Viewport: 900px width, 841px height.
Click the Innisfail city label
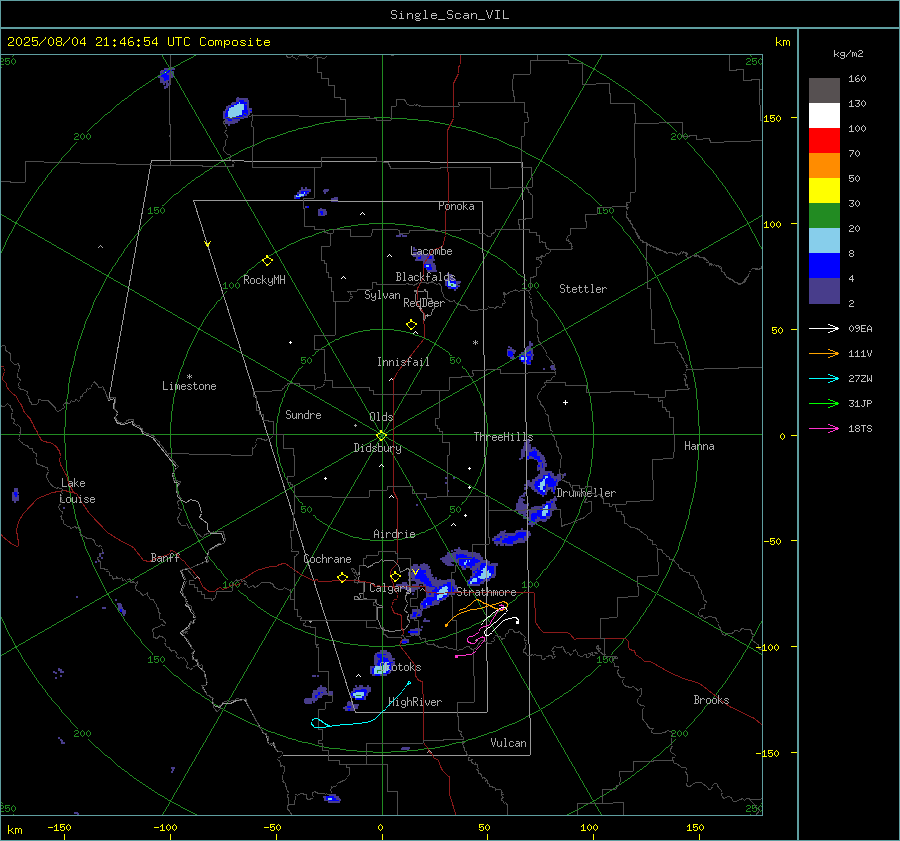403,362
